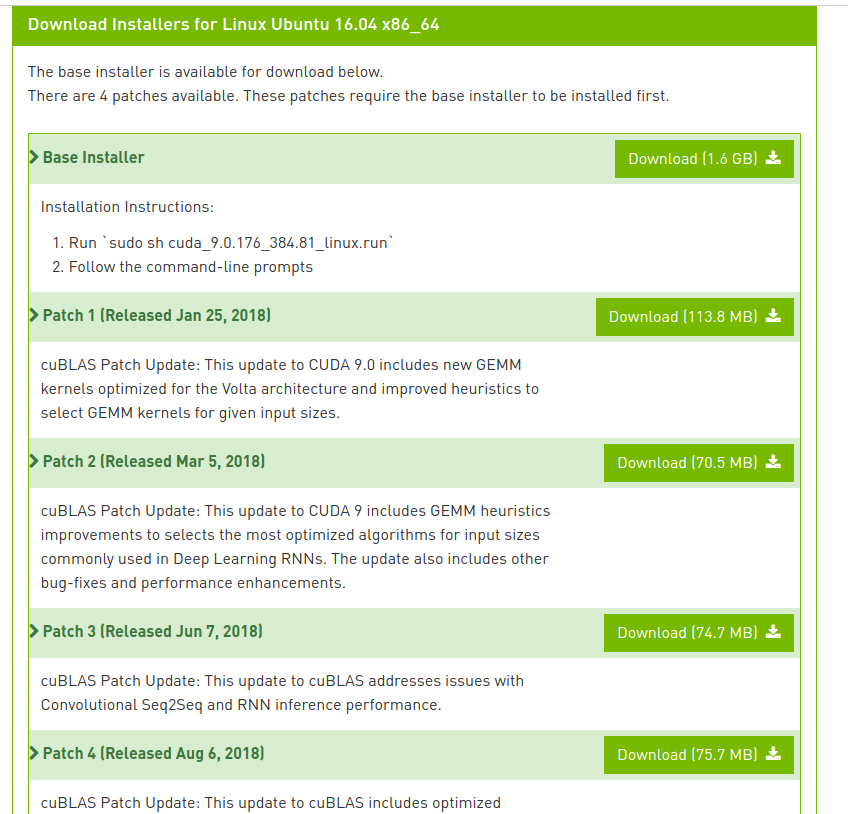848x814 pixels.
Task: Toggle the Patch 3 chevron arrow
Action: tap(34, 631)
